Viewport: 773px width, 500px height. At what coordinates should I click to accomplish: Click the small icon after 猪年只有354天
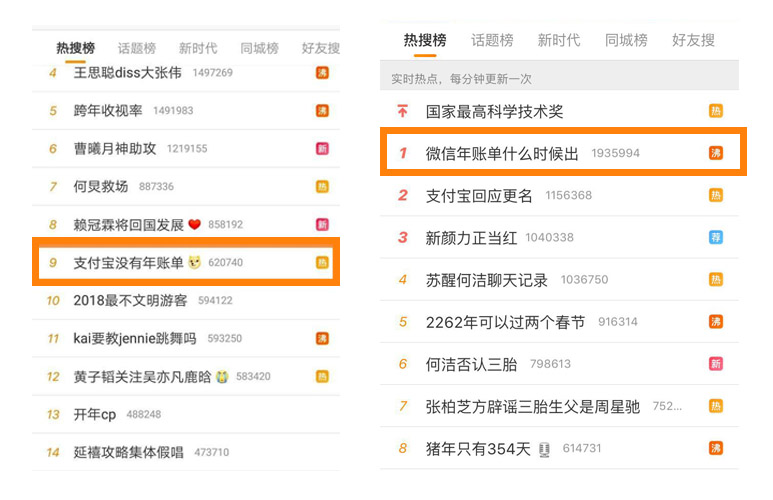(x=545, y=449)
